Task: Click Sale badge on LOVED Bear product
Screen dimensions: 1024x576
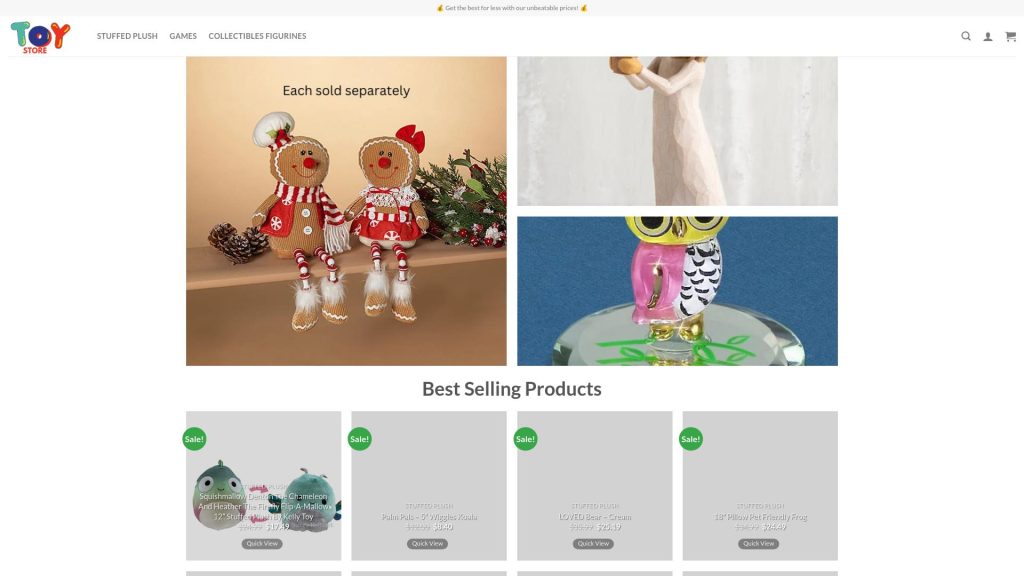Action: pyautogui.click(x=526, y=439)
